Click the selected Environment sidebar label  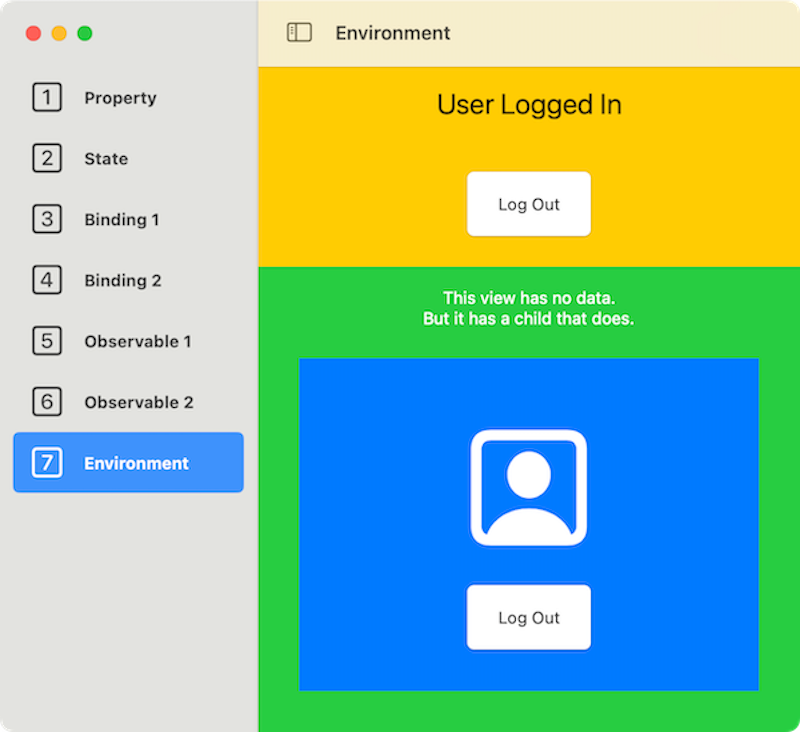[x=136, y=464]
